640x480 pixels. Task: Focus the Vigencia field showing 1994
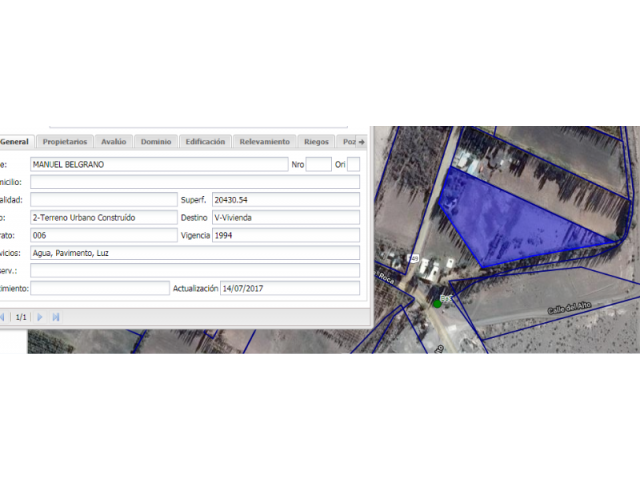tap(285, 235)
